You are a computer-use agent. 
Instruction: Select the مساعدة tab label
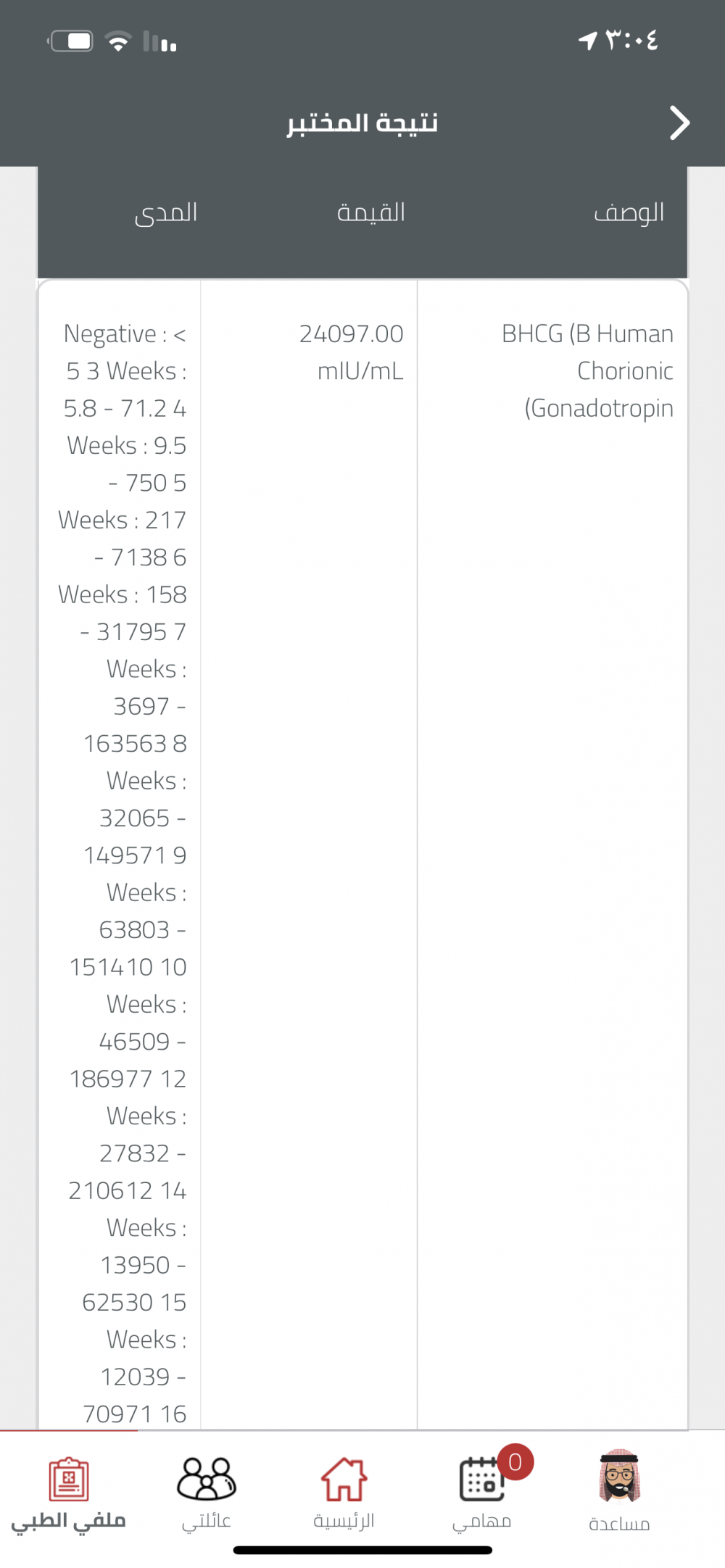click(619, 1523)
